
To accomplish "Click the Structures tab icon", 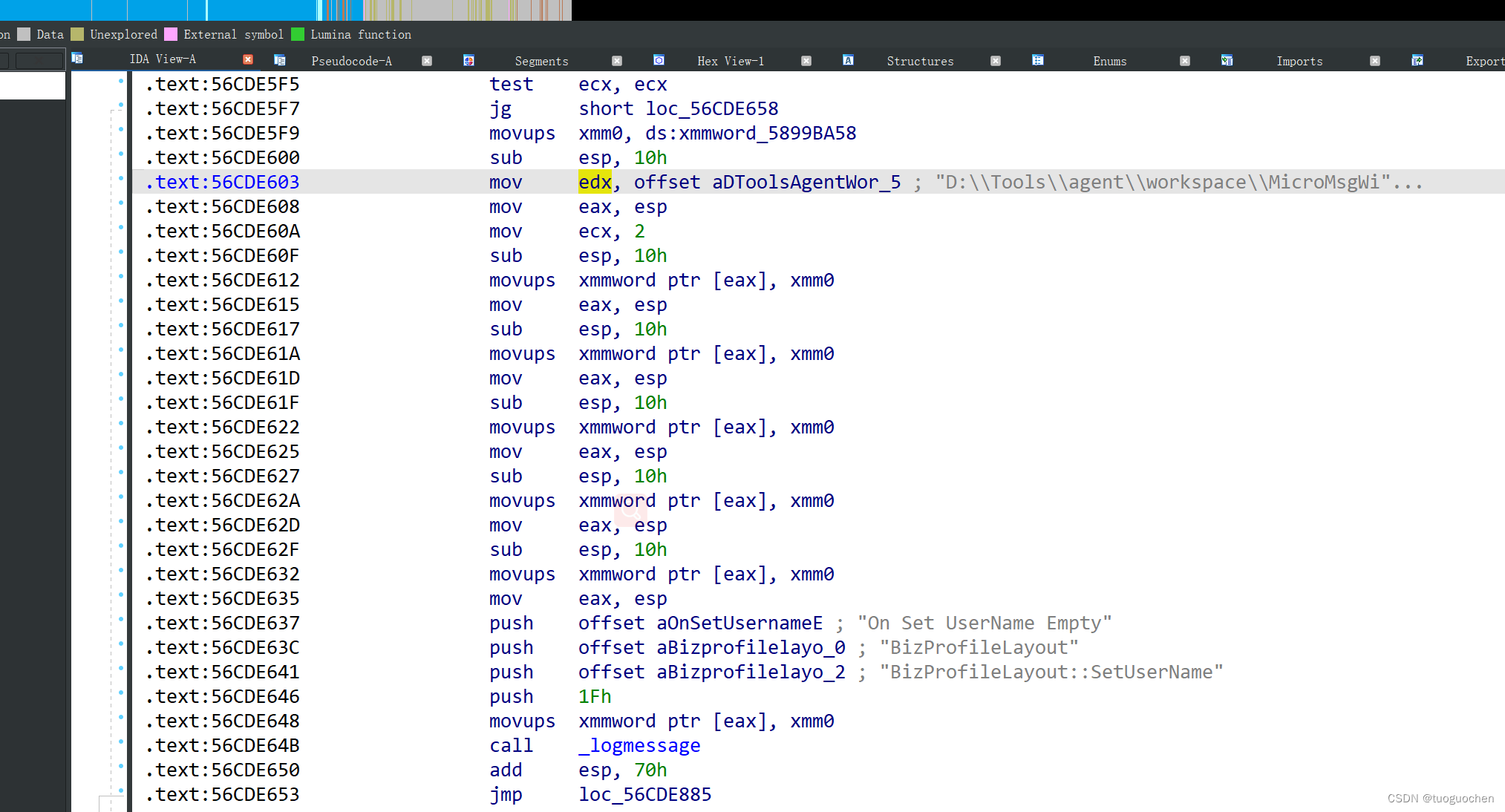I will click(848, 60).
